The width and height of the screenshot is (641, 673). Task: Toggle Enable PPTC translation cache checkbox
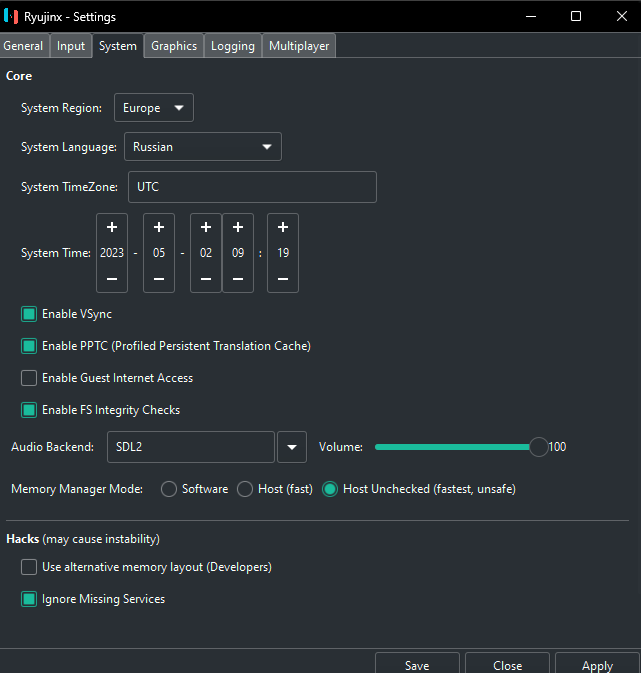tap(29, 346)
